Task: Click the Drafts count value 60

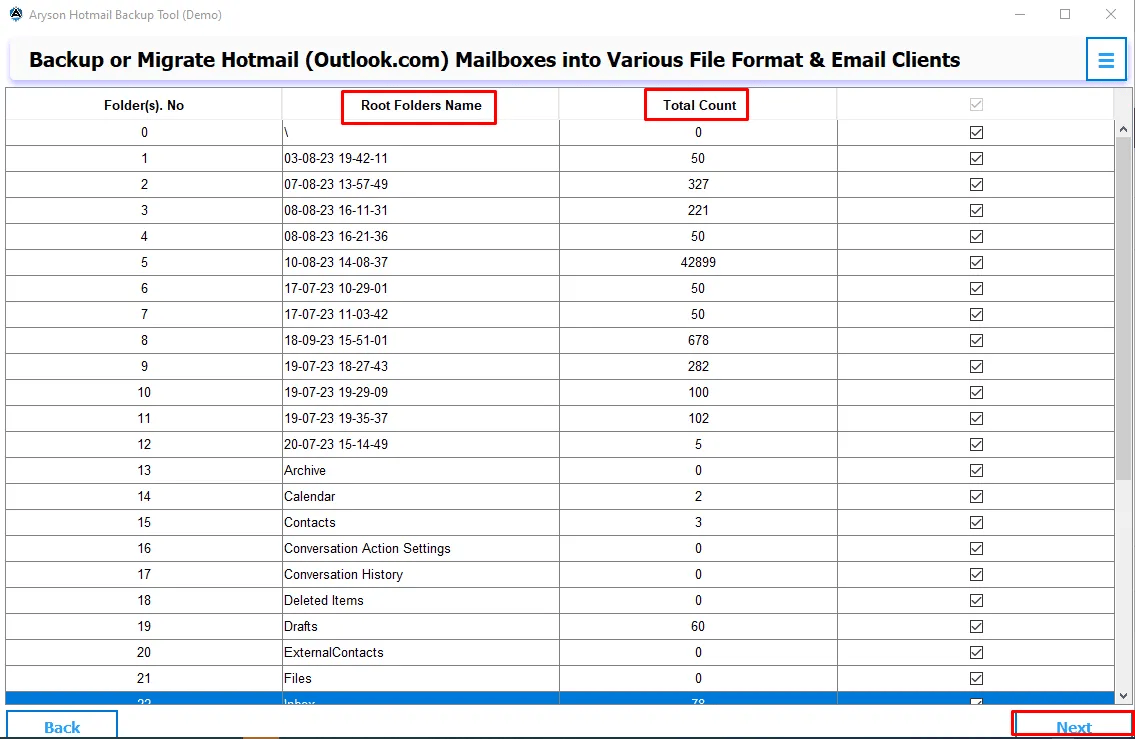Action: click(698, 627)
